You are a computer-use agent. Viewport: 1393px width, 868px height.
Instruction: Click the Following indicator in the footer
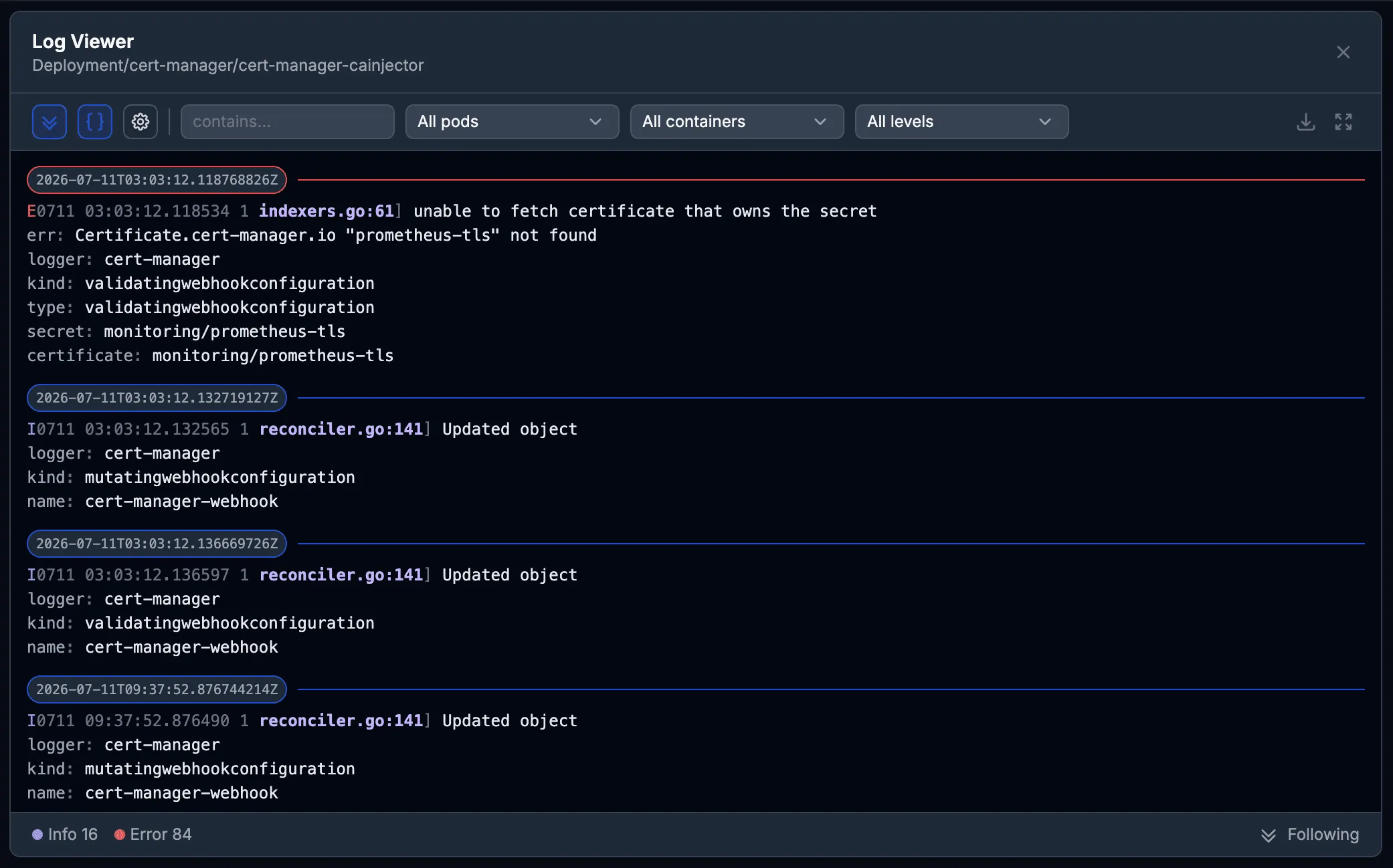point(1310,835)
